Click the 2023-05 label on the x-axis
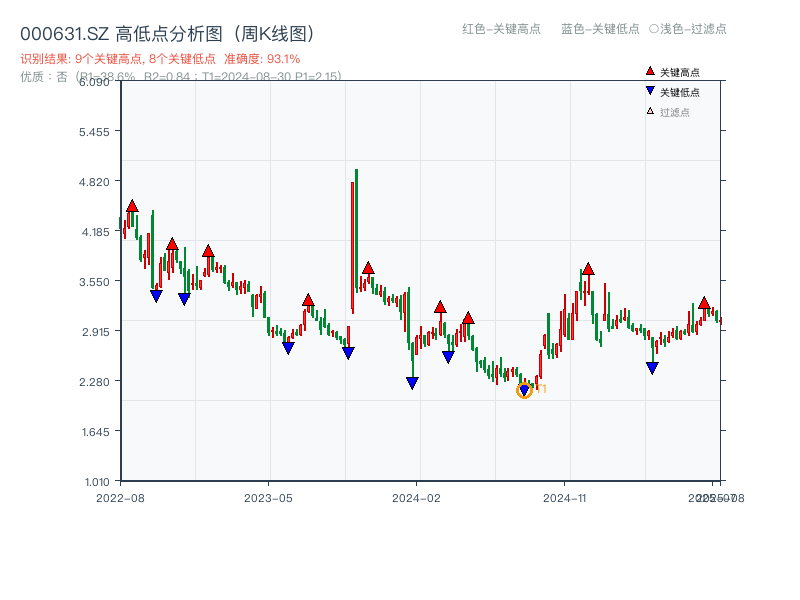This screenshot has height=600, width=800. point(266,495)
